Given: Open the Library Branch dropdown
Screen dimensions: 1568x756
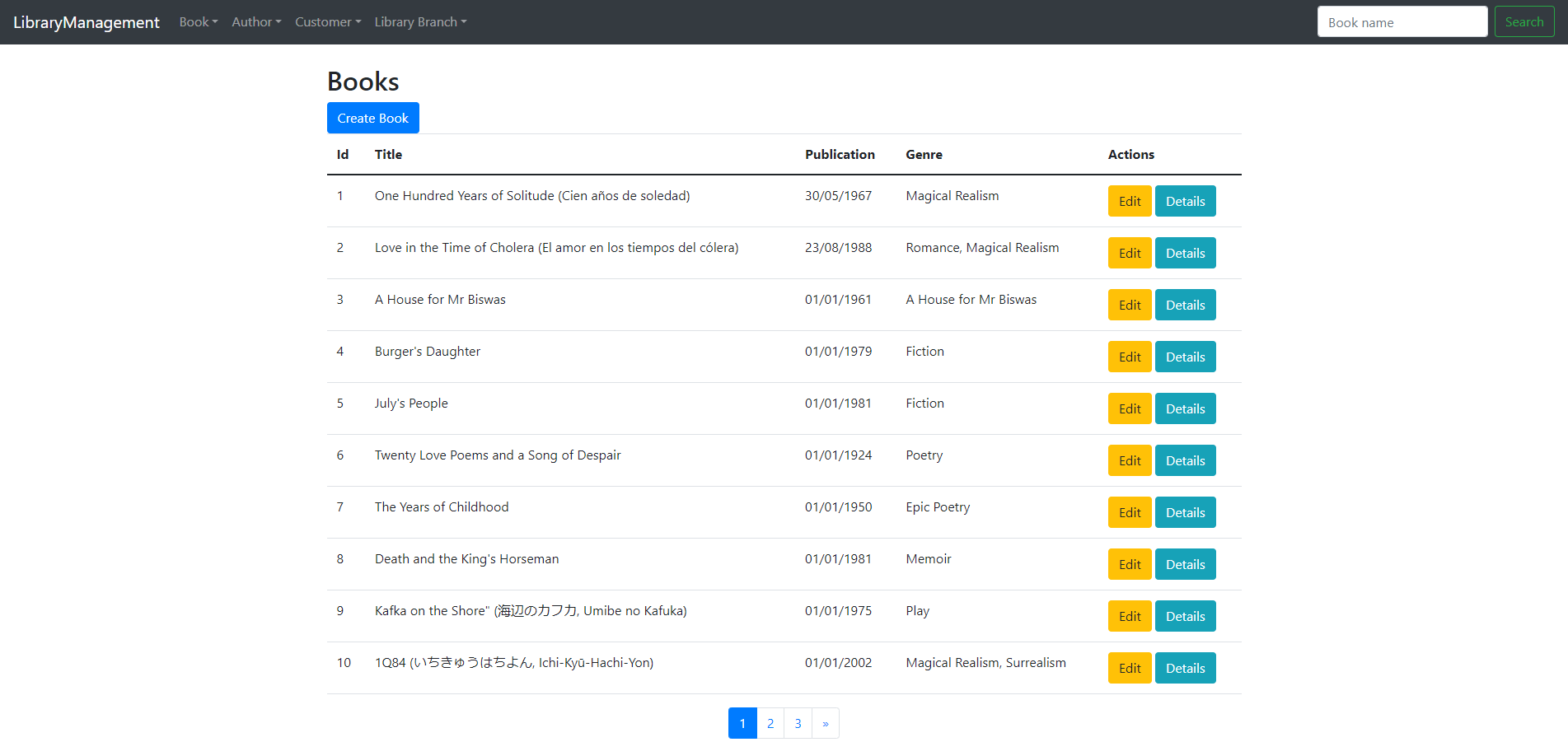Looking at the screenshot, I should point(420,21).
